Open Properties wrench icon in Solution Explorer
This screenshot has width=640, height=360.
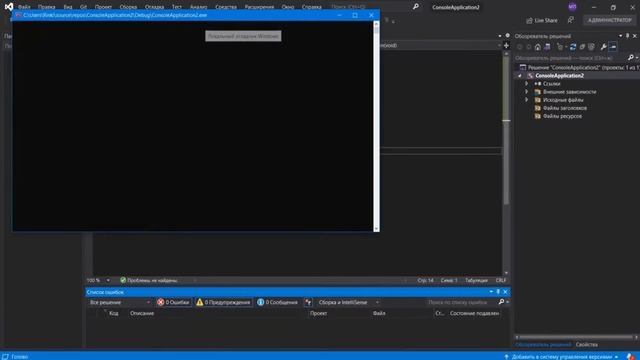click(603, 47)
